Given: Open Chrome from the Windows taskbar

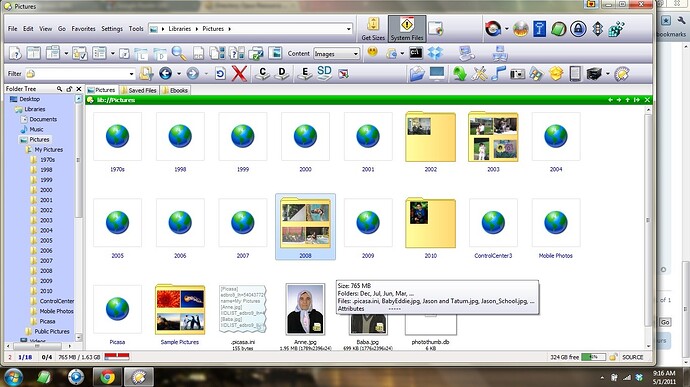Looking at the screenshot, I should click(107, 377).
